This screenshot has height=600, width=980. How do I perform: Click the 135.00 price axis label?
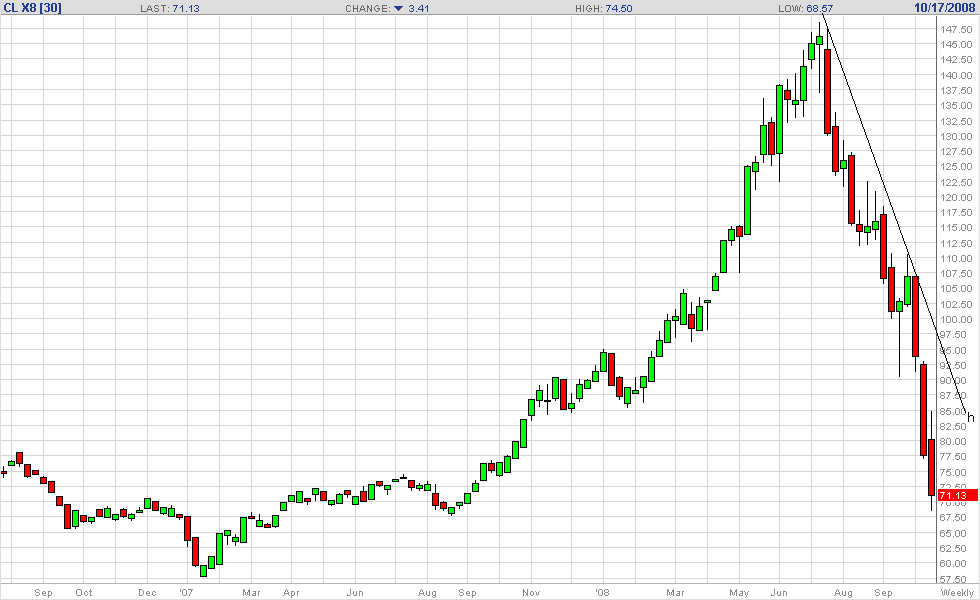[956, 106]
